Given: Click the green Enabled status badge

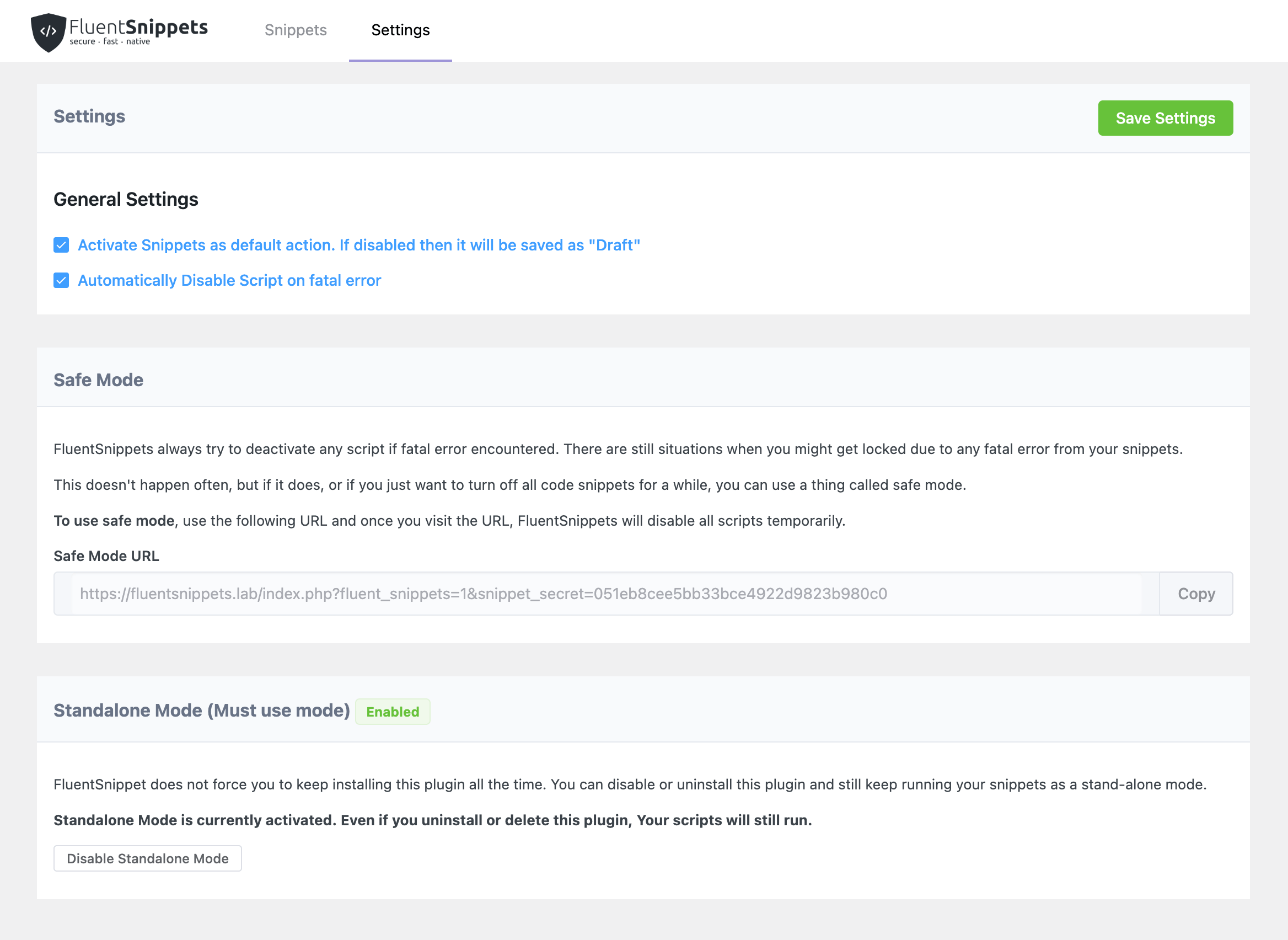Looking at the screenshot, I should pyautogui.click(x=393, y=711).
